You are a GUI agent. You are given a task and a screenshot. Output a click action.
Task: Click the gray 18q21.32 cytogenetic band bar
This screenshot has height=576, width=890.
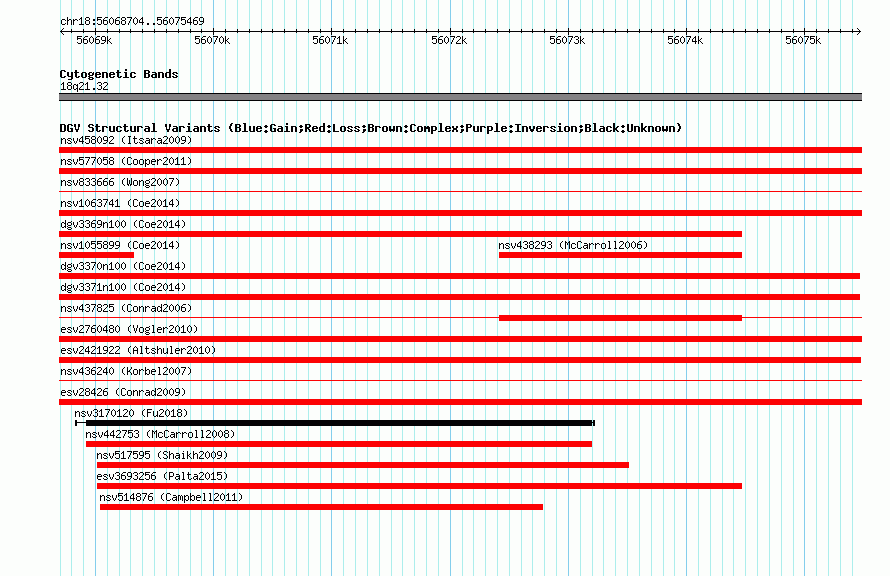tap(460, 97)
